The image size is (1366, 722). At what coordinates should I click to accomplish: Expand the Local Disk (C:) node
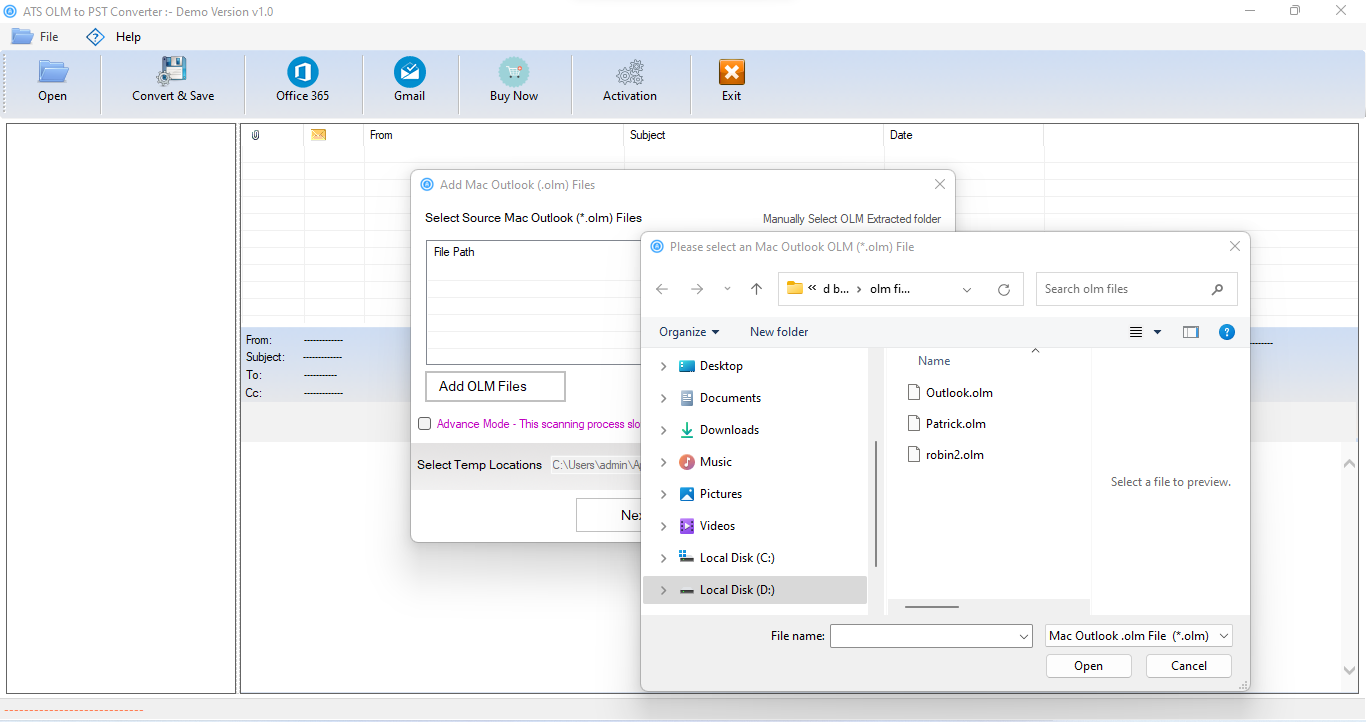(663, 558)
